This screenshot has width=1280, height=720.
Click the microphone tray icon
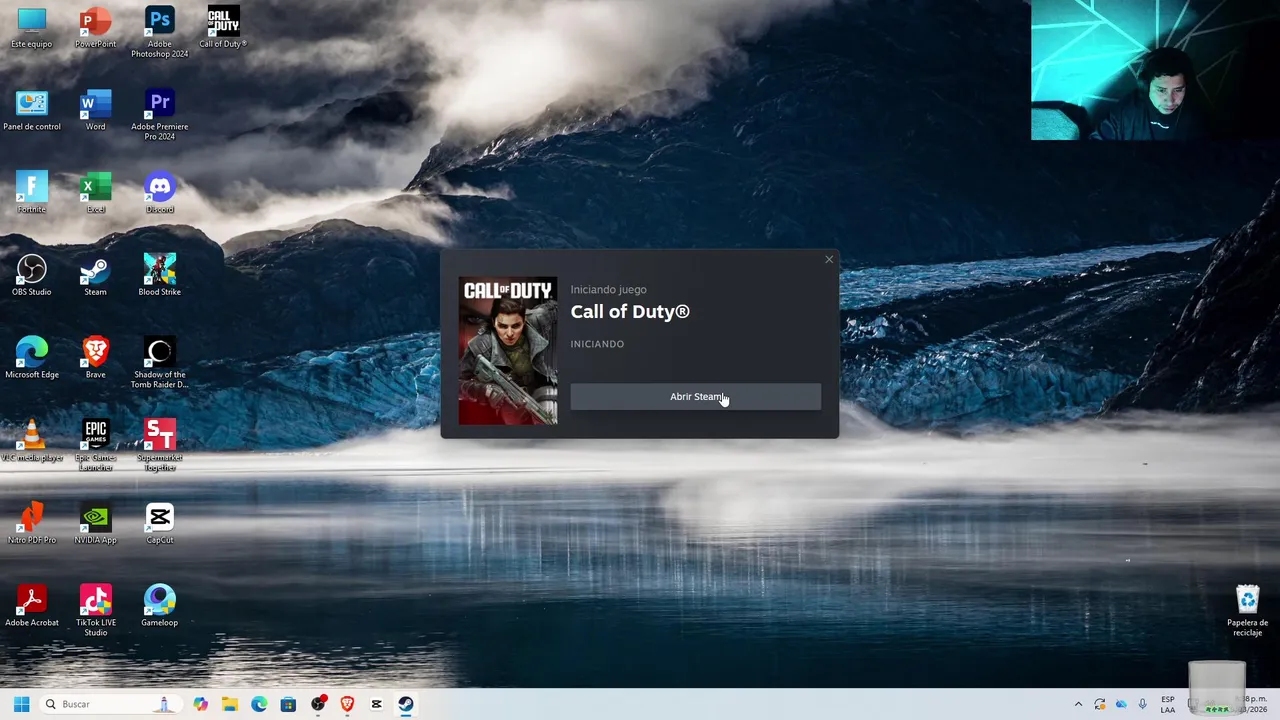point(1142,704)
